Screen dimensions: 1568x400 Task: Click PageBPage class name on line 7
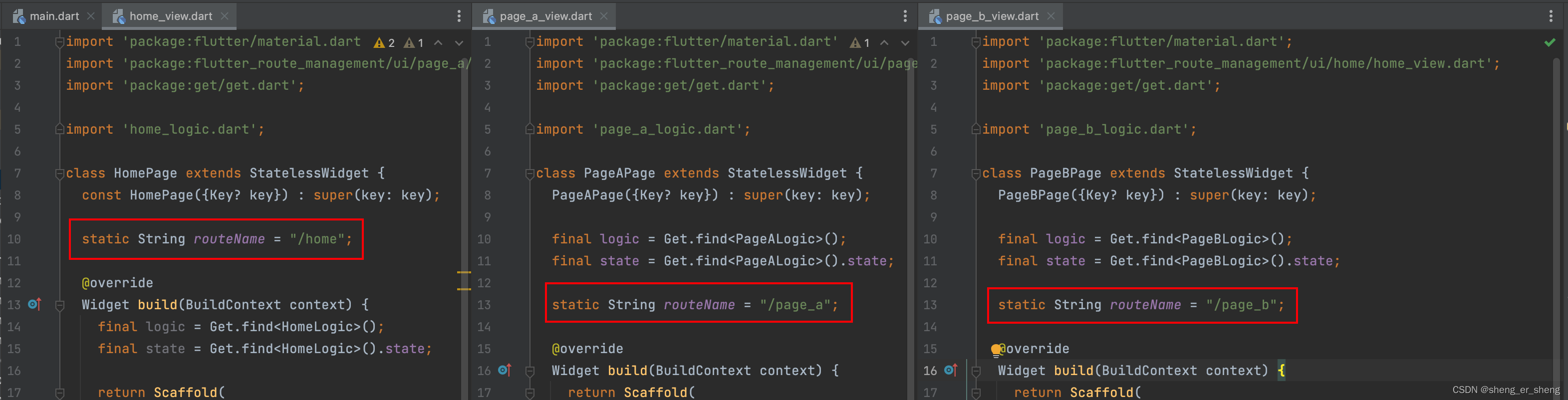tap(1065, 173)
